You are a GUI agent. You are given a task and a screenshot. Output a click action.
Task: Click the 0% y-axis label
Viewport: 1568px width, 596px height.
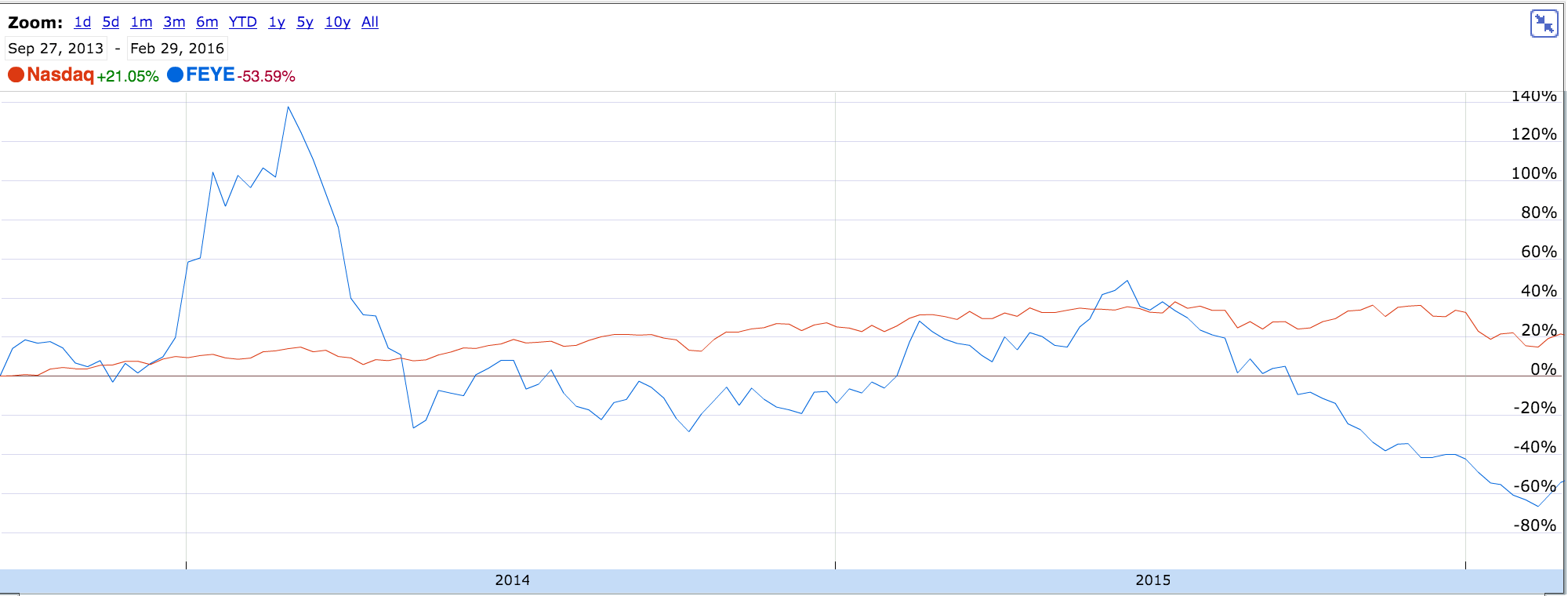(x=1544, y=369)
